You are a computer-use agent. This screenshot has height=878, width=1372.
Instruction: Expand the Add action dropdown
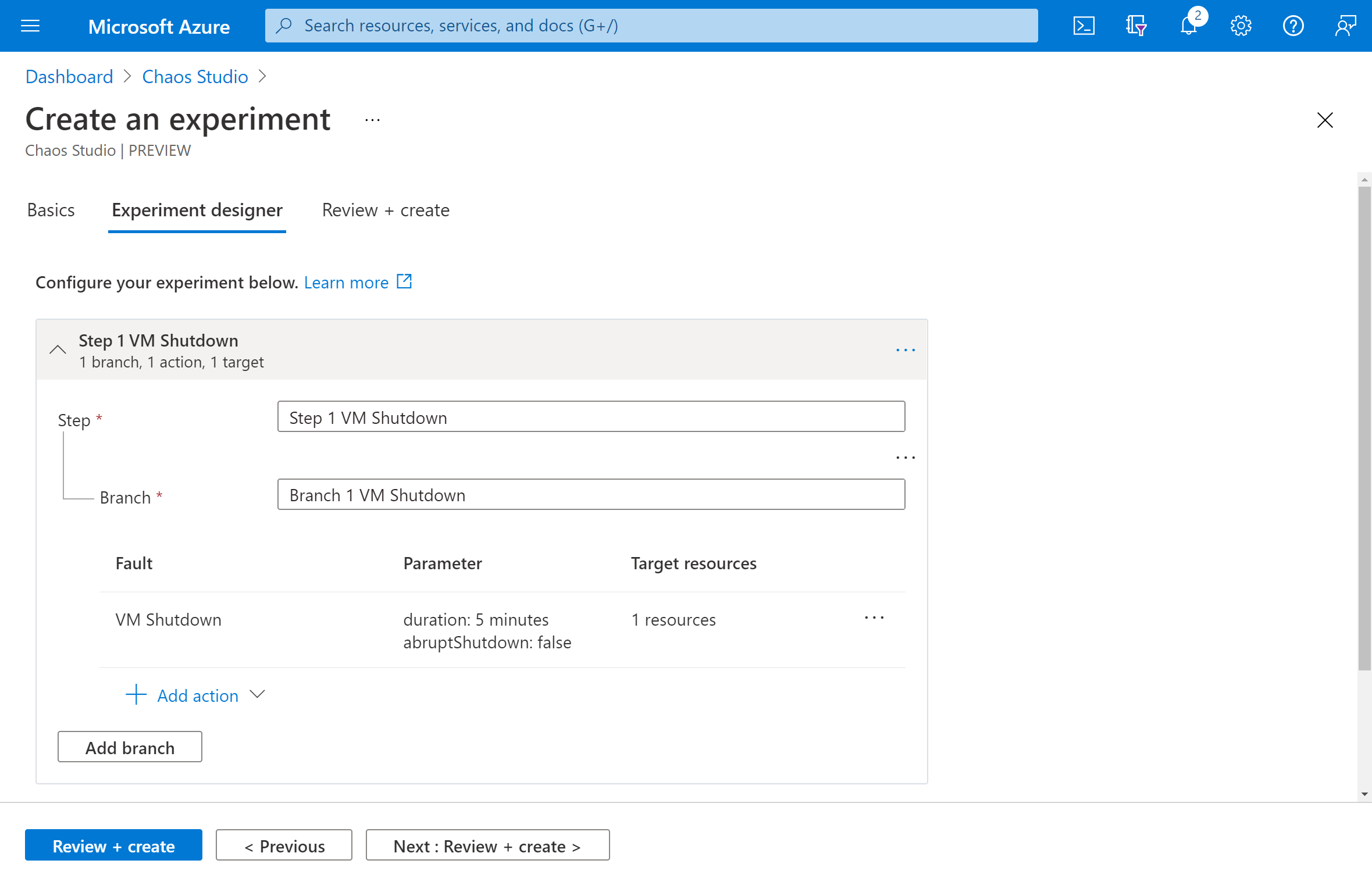point(257,695)
